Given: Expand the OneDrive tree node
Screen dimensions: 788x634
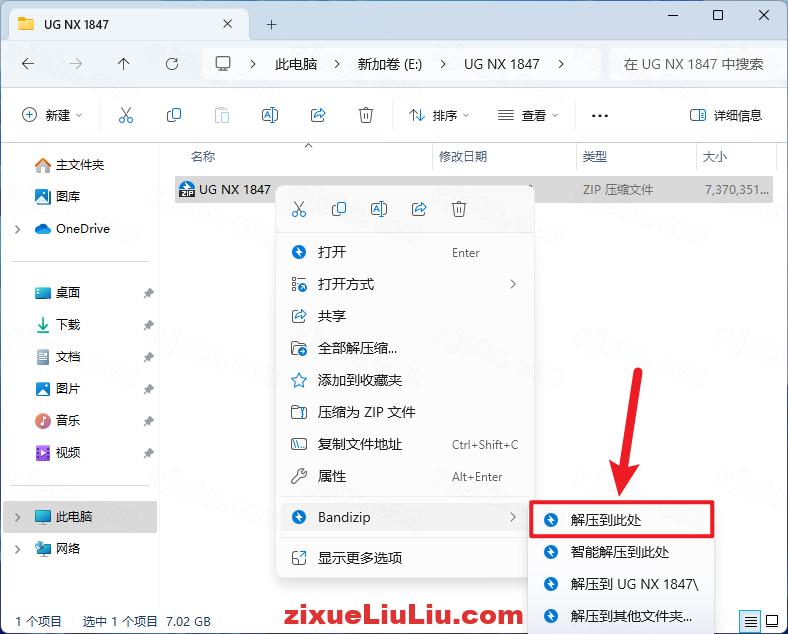Looking at the screenshot, I should click(18, 229).
